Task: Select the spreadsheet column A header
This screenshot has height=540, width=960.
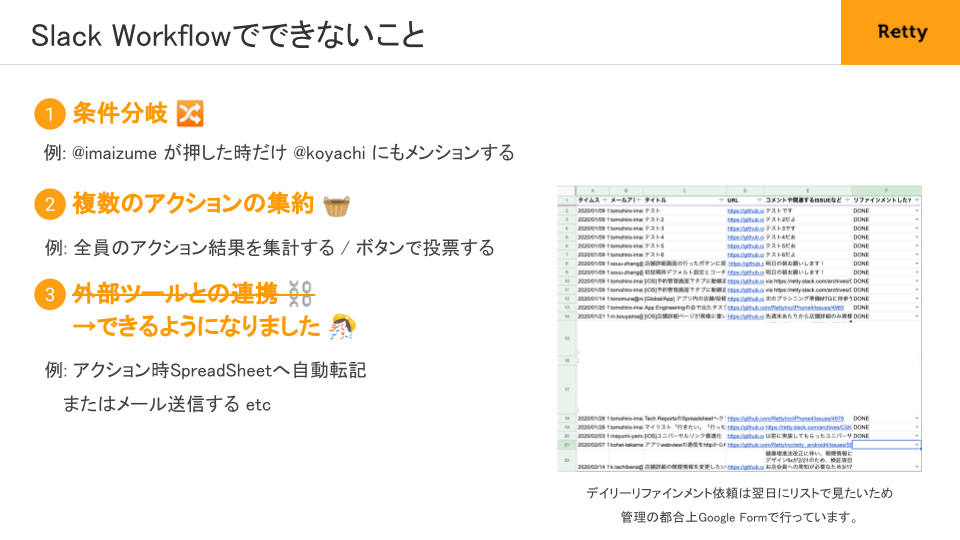Action: point(592,190)
